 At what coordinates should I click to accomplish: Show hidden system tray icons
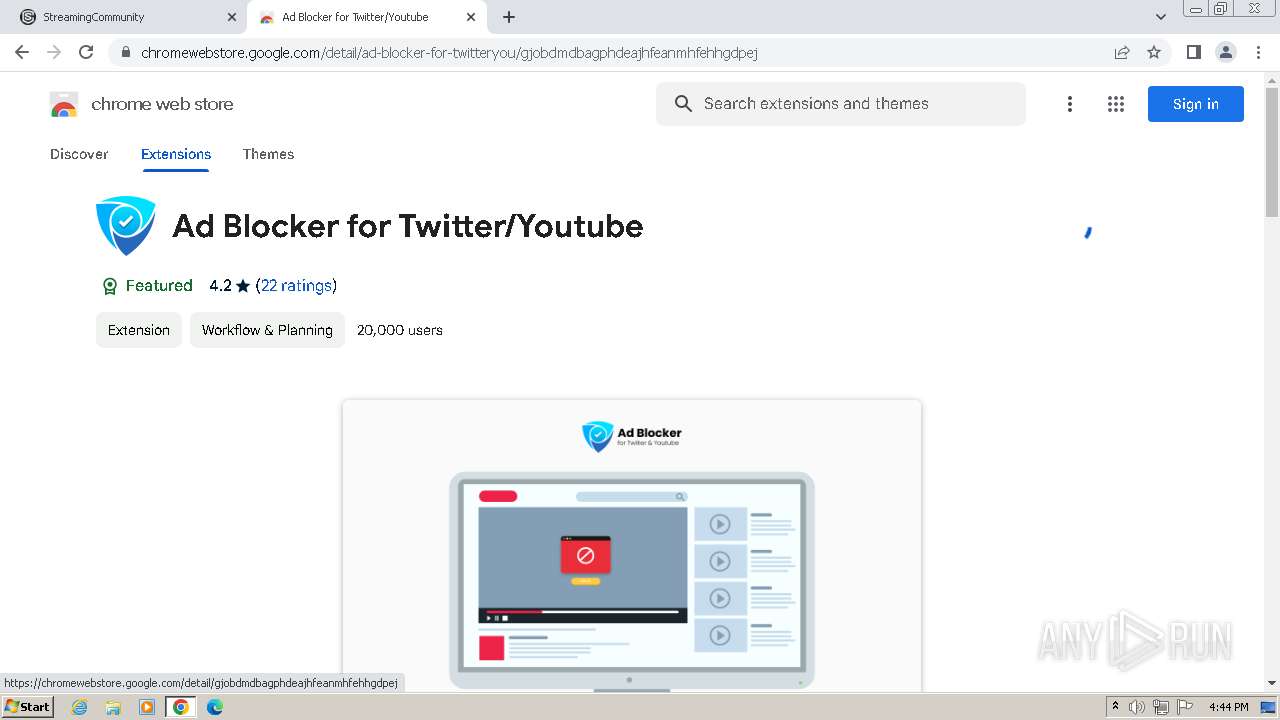coord(1115,707)
